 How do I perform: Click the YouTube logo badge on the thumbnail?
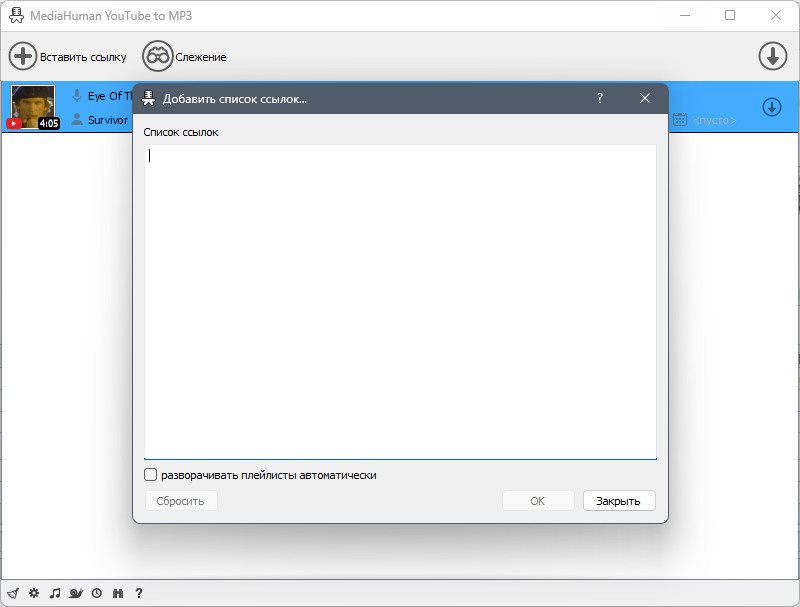14,123
